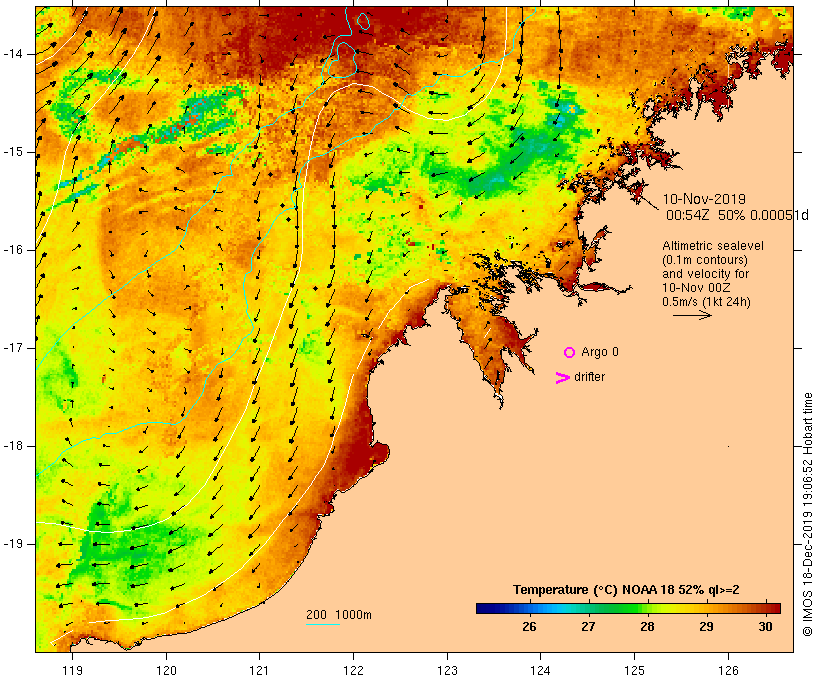Click latitude axis label '-19'
This screenshot has width=820, height=680.
(13, 544)
